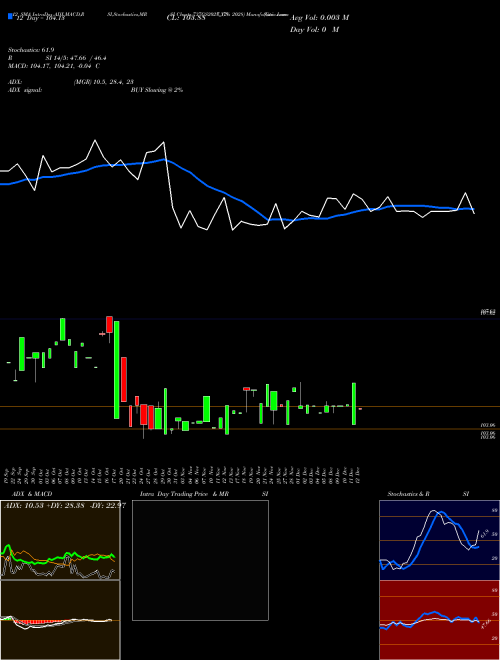Image resolution: width=500 pixels, height=660 pixels.
Task: Click the '12 Dec' date axis label
Action: pyautogui.click(x=357, y=475)
